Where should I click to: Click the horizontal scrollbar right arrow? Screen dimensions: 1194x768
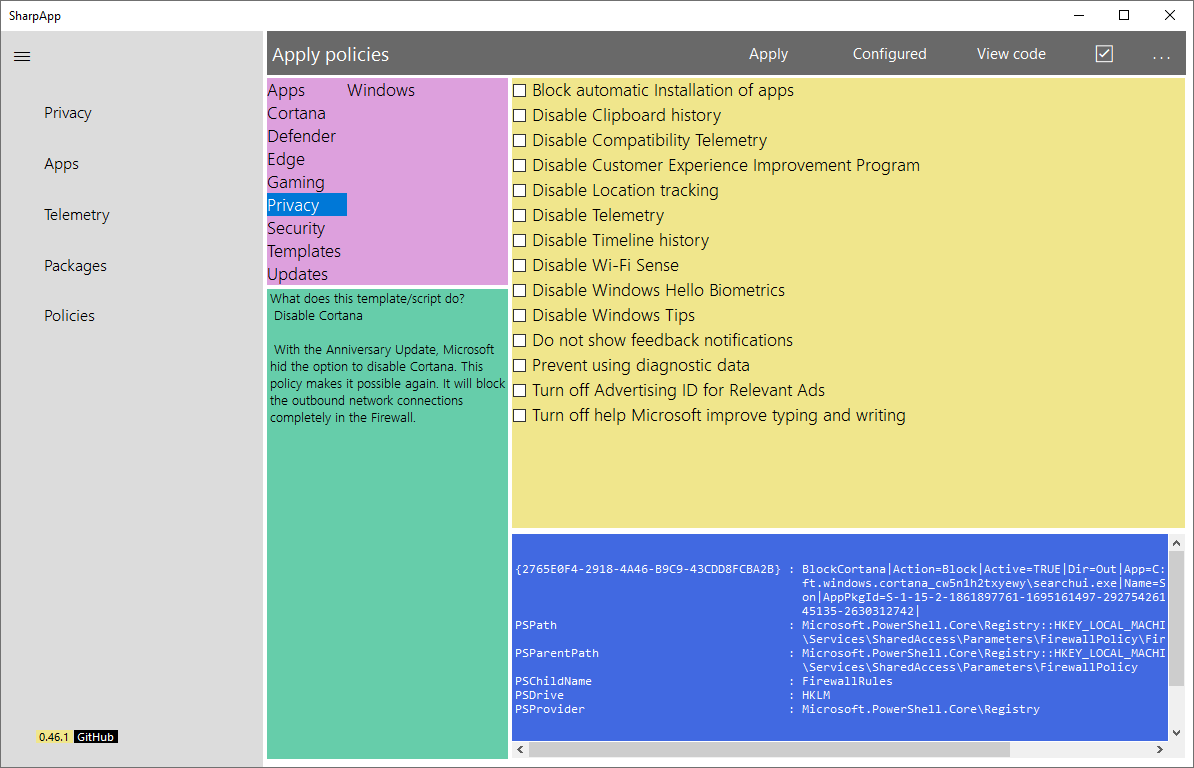(1160, 750)
